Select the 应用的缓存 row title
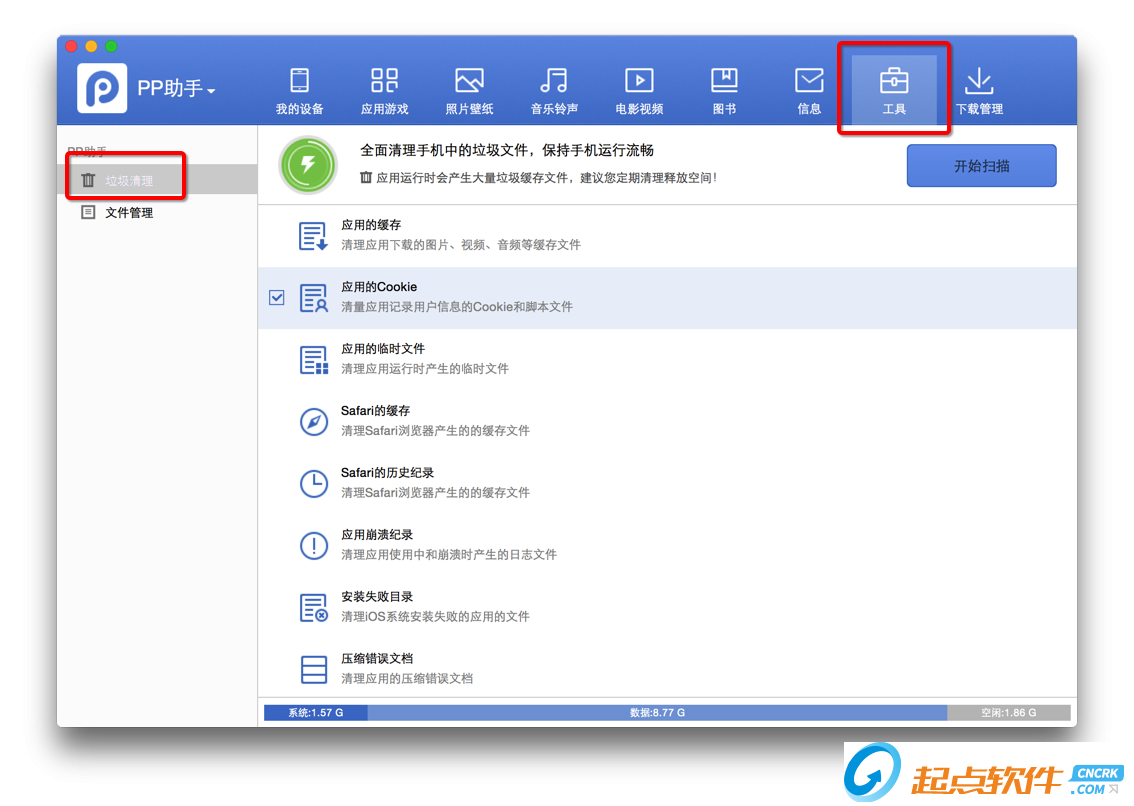Image resolution: width=1134 pixels, height=806 pixels. click(x=371, y=225)
